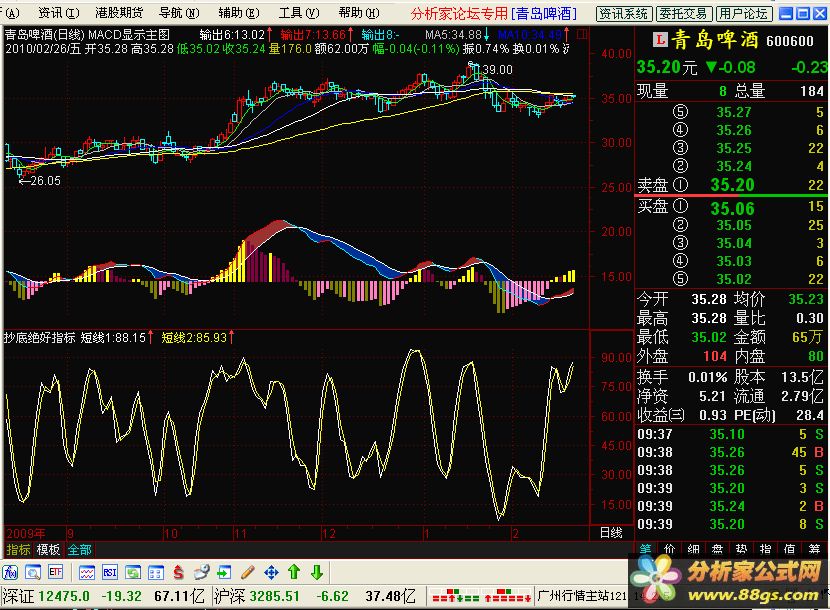Click the red dollar sign icon
The image size is (830, 610).
[178, 572]
